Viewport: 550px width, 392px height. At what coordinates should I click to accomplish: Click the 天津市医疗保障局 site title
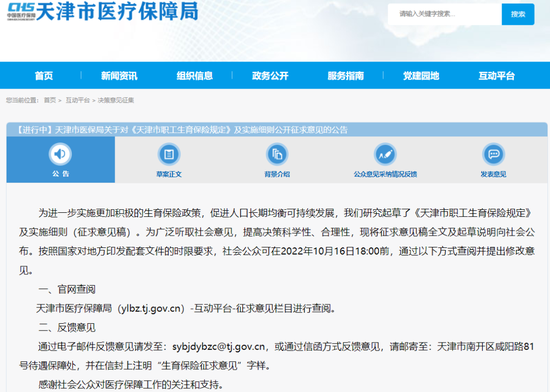(x=118, y=11)
